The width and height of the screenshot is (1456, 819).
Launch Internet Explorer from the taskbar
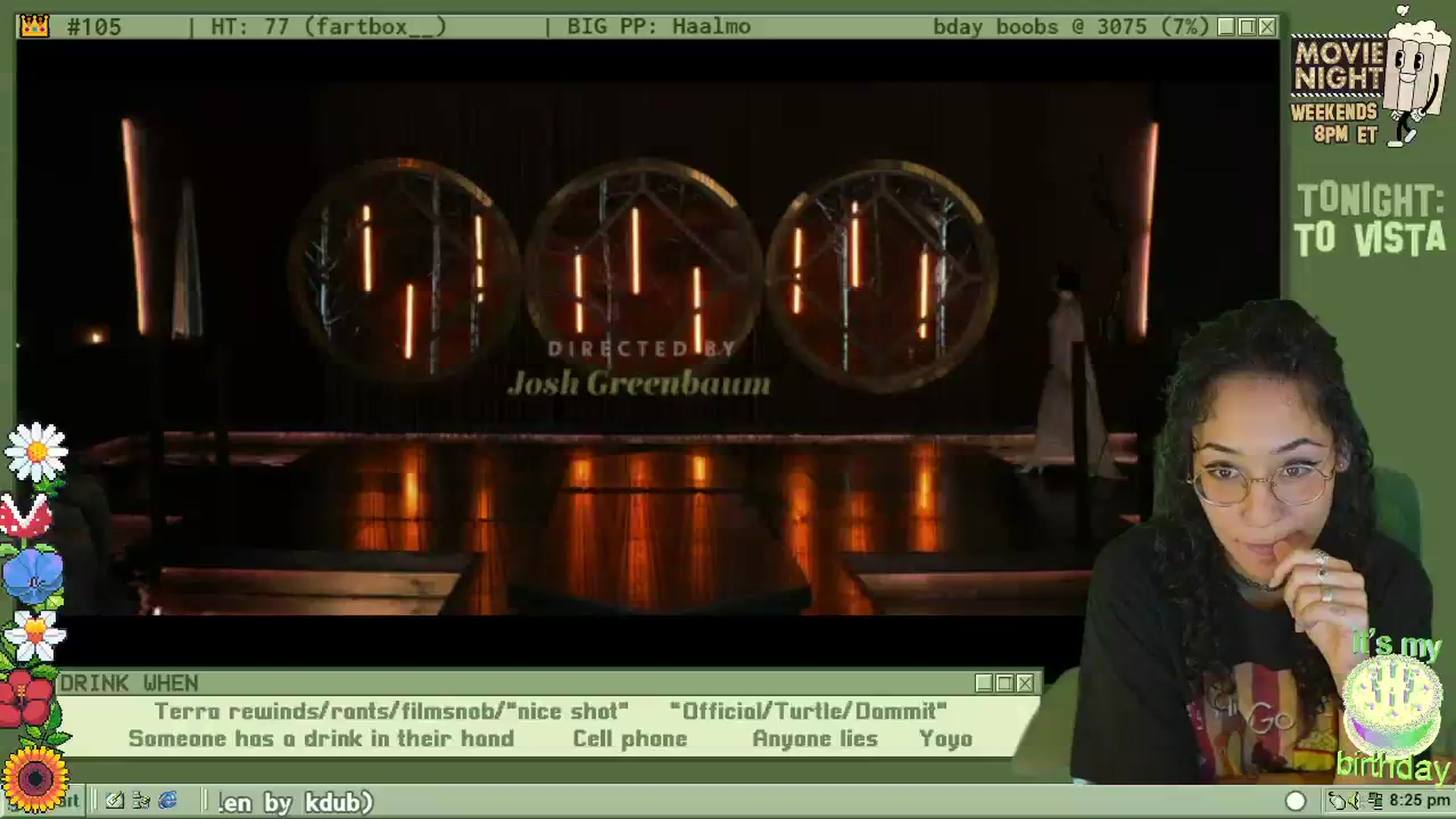click(x=168, y=800)
